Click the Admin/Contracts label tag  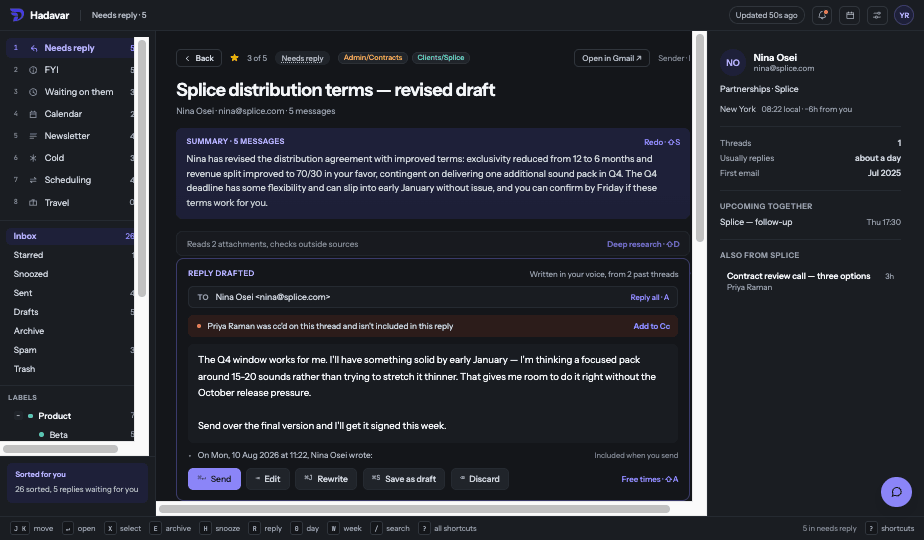[372, 58]
